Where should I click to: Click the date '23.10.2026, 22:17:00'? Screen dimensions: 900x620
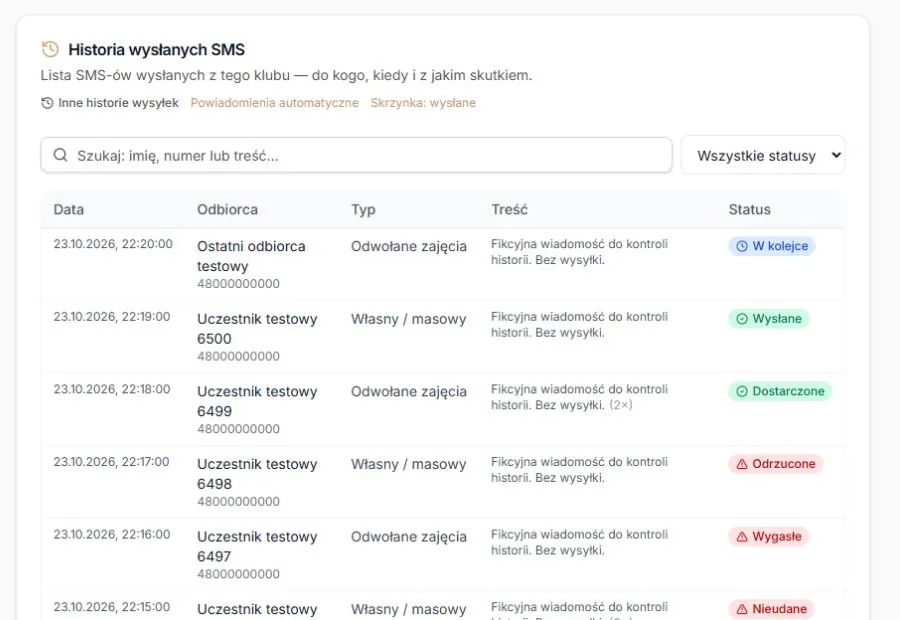pyautogui.click(x=111, y=462)
